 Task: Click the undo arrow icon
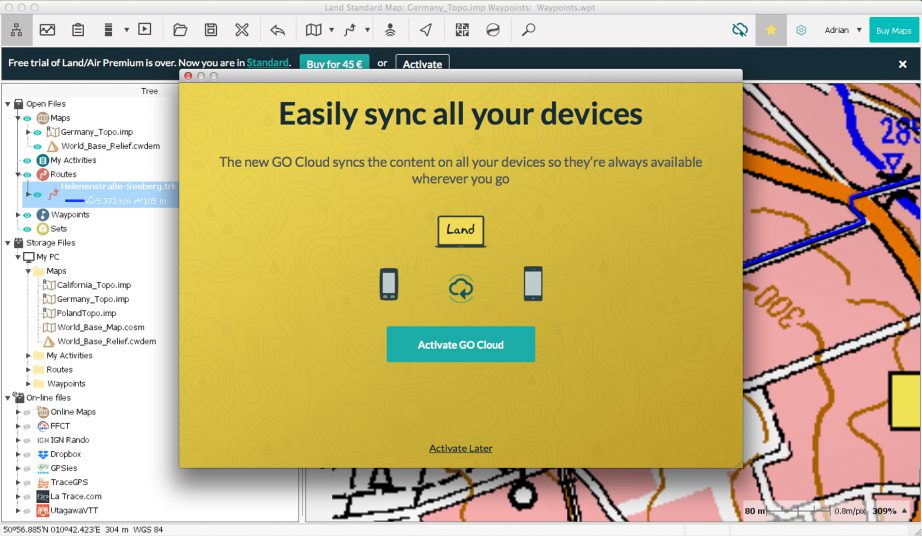click(x=277, y=30)
